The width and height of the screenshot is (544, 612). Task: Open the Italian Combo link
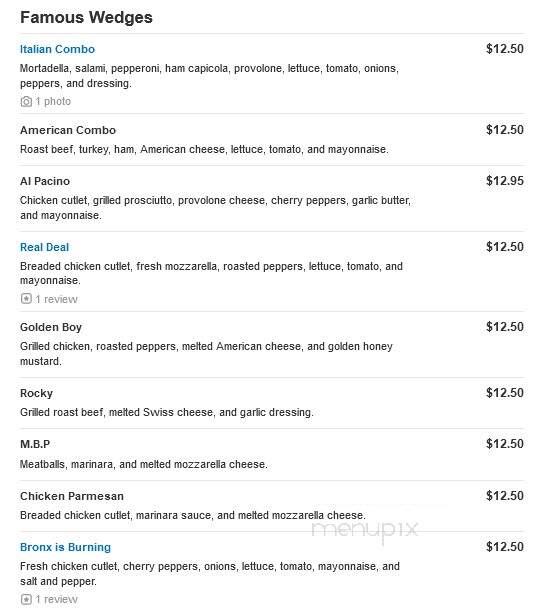[x=57, y=49]
